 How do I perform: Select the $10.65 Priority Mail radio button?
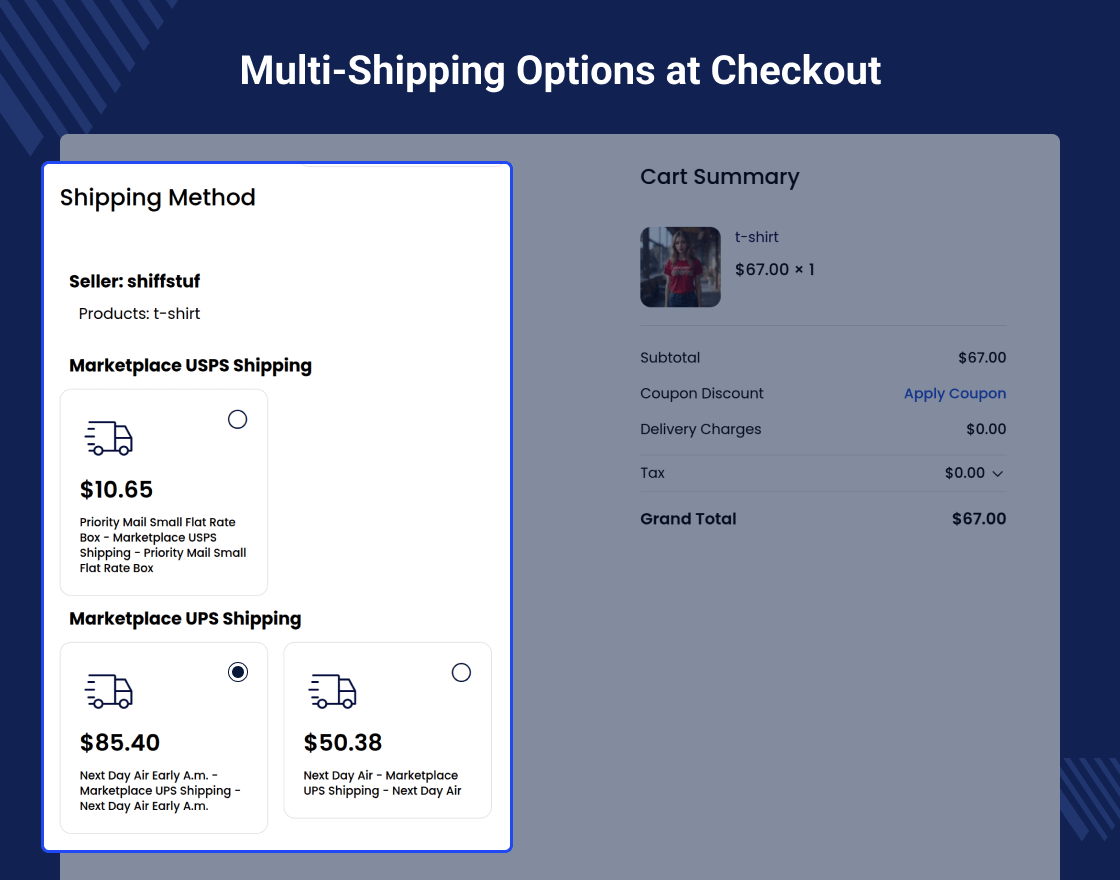coord(237,420)
